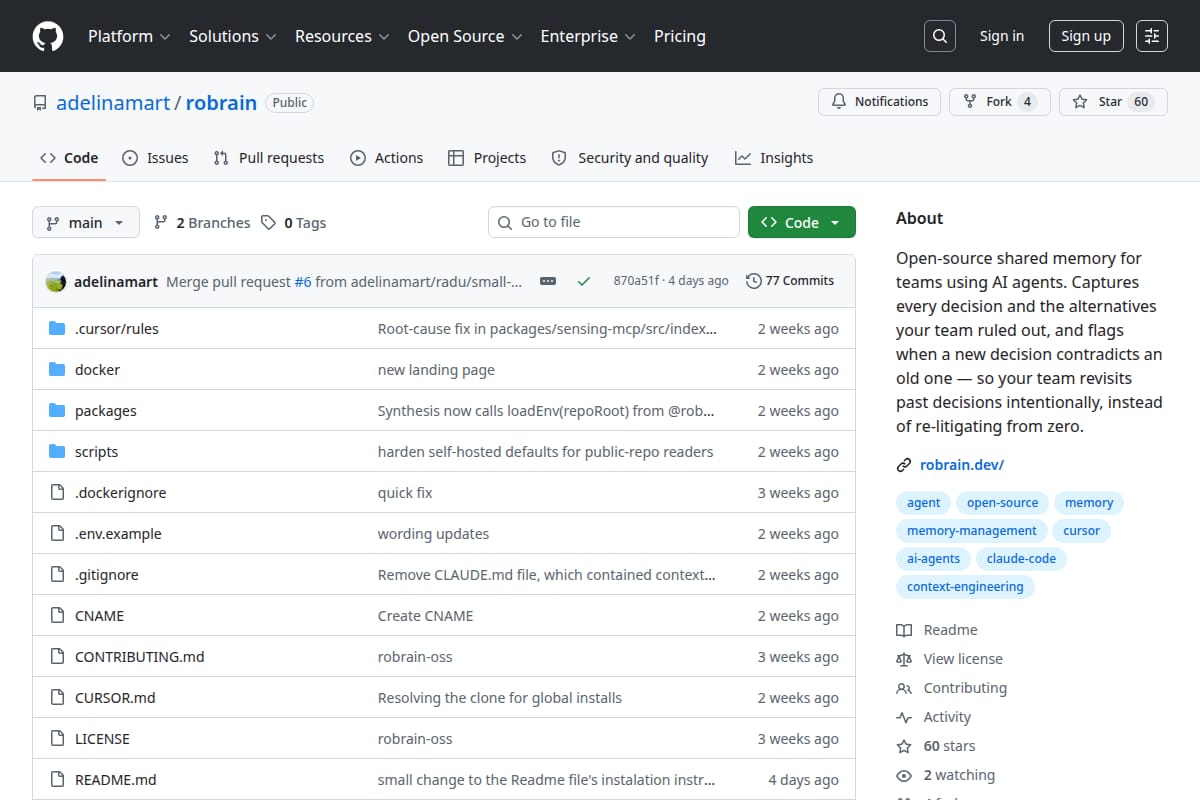Open the .env.example file
Screen dimensions: 1200x800
(118, 534)
